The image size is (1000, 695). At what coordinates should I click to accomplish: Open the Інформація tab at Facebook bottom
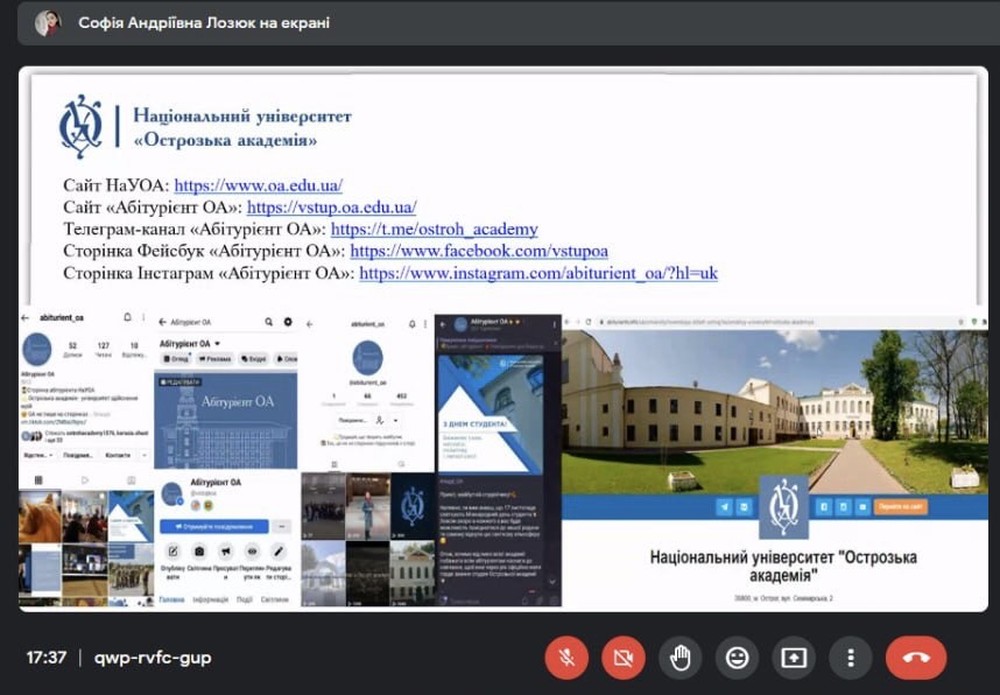(210, 599)
